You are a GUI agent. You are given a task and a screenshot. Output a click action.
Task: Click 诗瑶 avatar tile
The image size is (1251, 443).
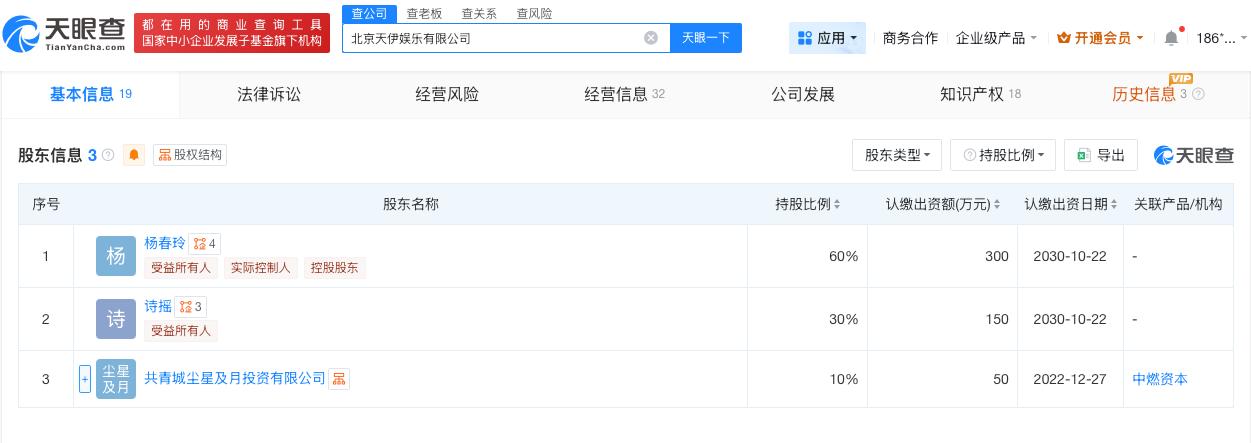tap(116, 319)
